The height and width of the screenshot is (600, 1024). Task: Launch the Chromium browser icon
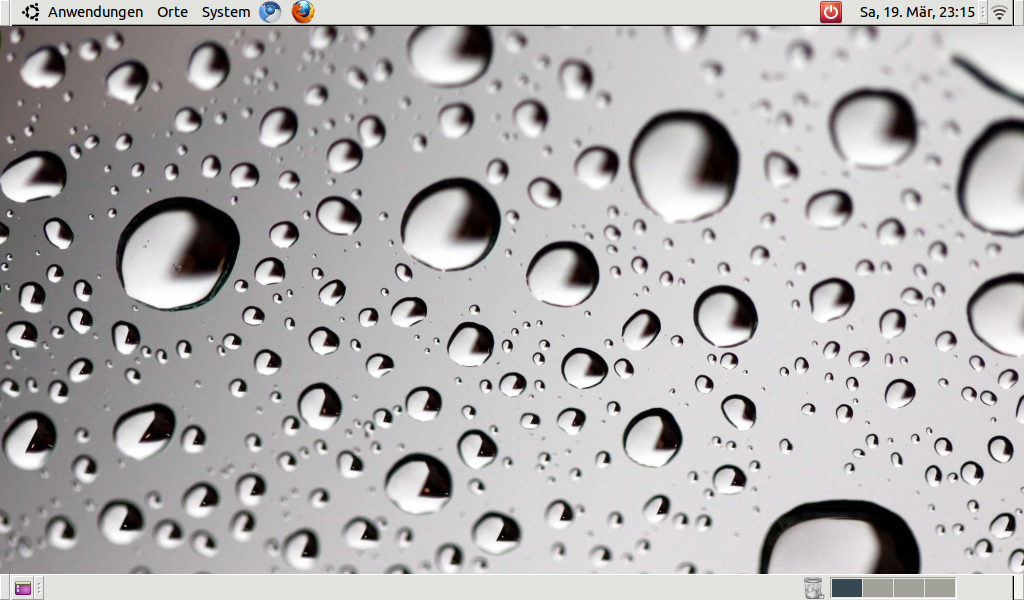click(270, 12)
